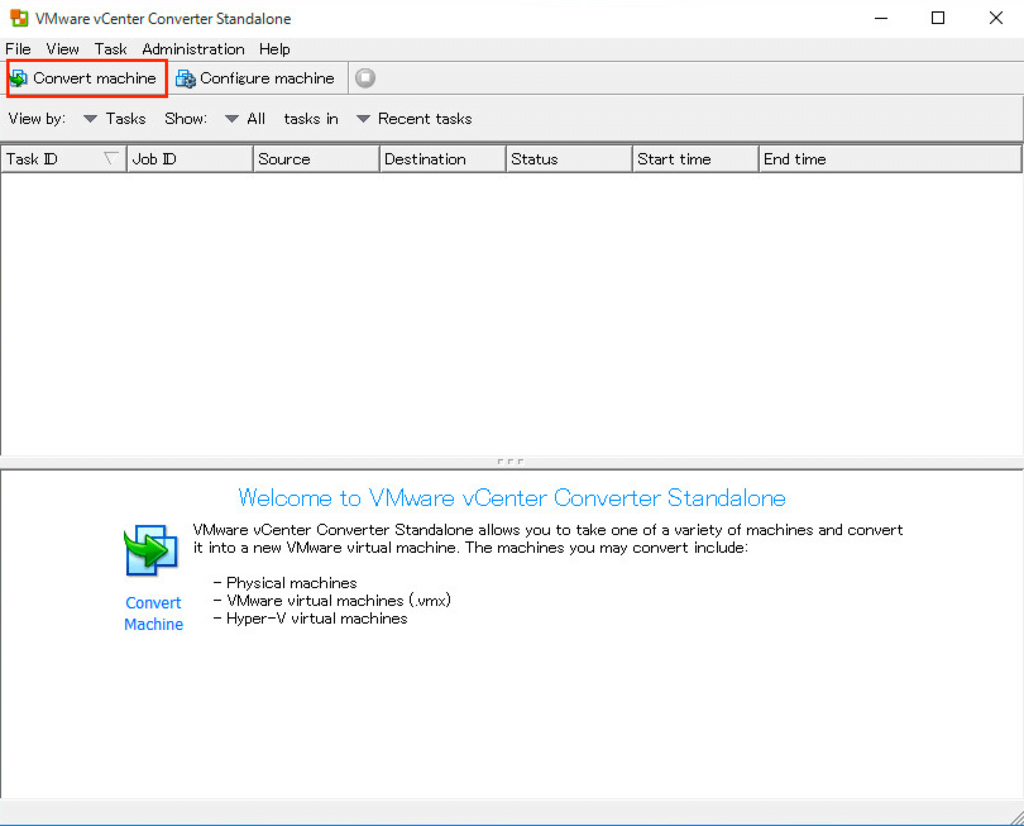Sort by the Source column header

(x=316, y=159)
